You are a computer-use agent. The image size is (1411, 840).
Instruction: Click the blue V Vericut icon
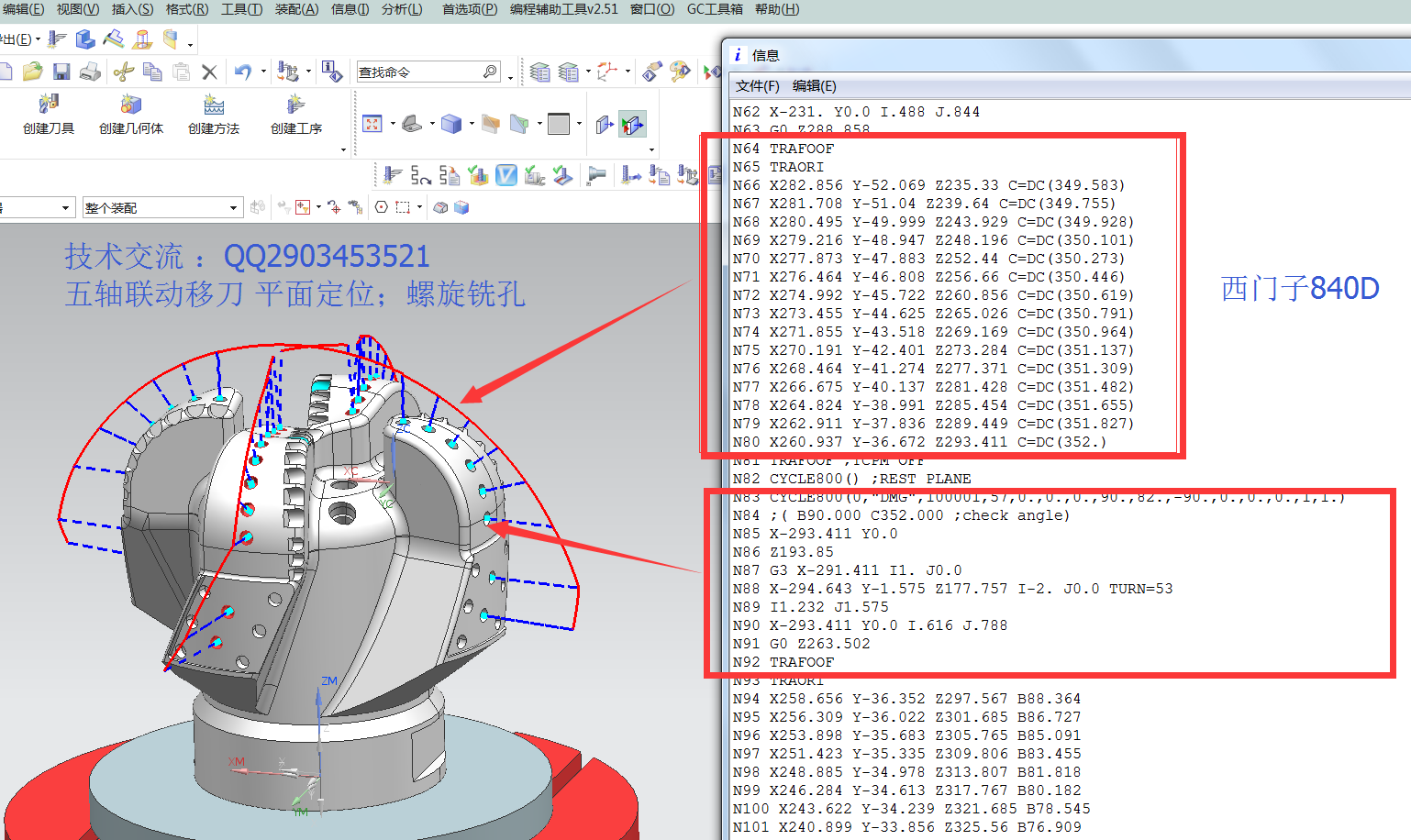[506, 175]
